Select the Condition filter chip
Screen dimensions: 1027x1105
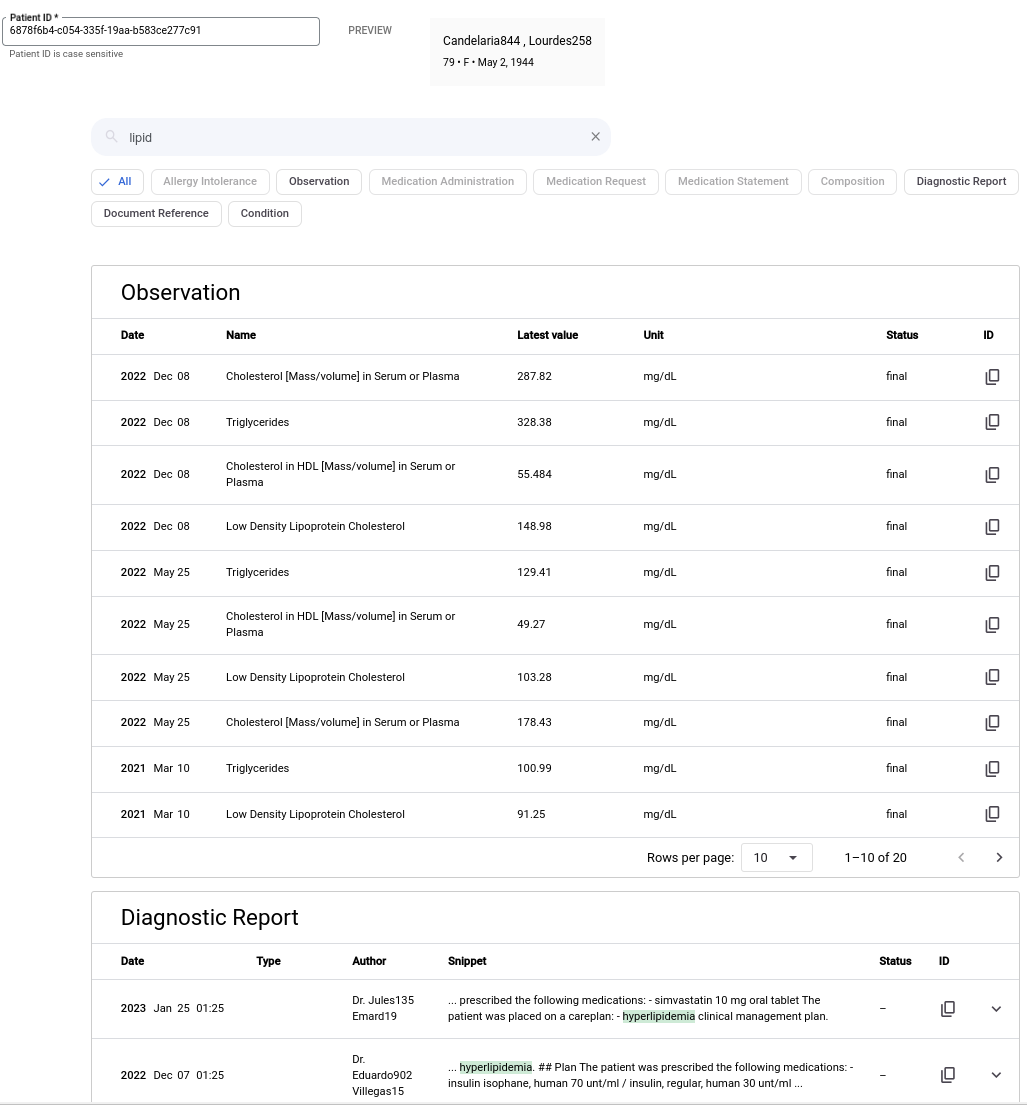(x=265, y=214)
